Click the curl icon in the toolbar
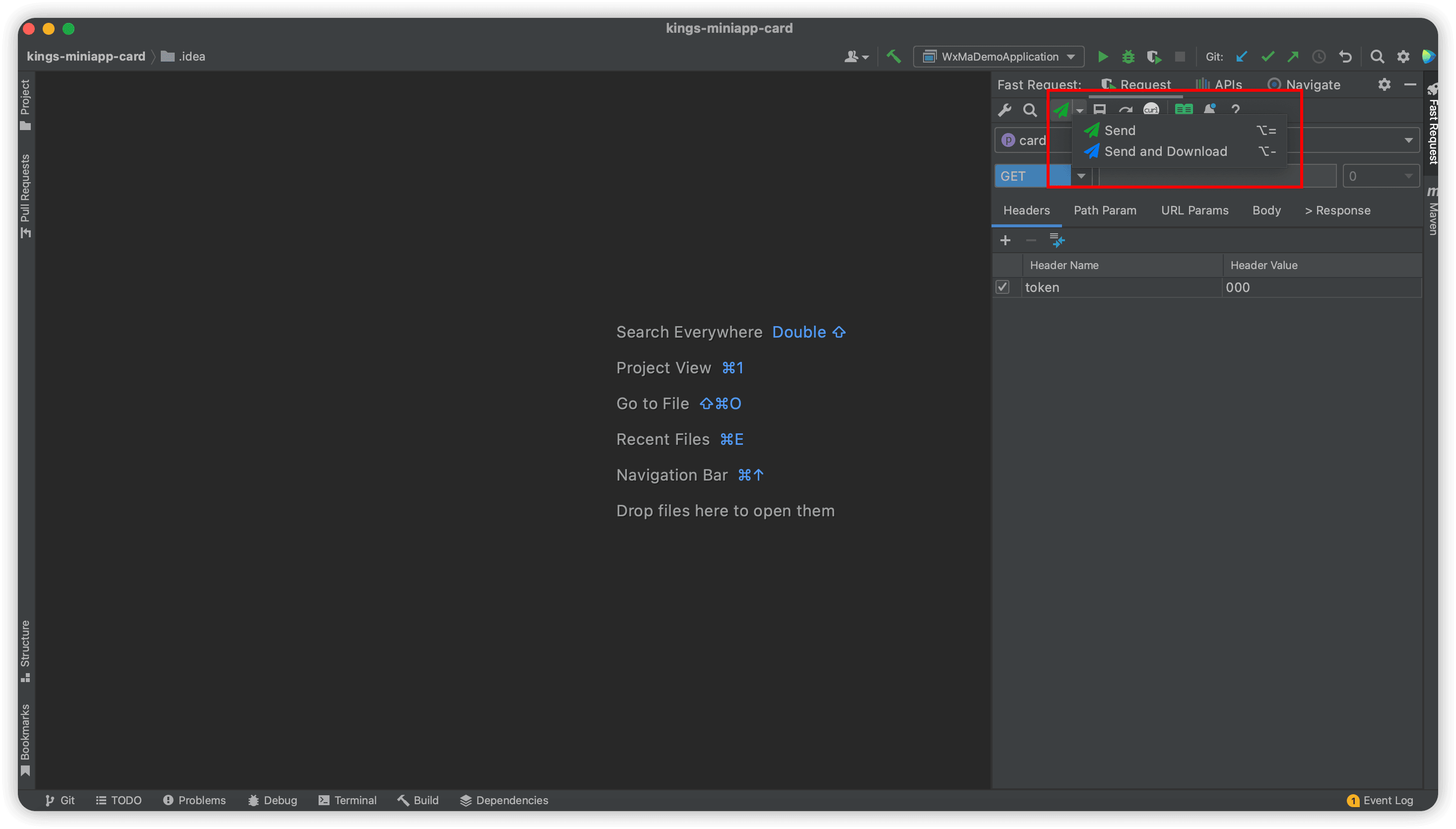The width and height of the screenshot is (1456, 829). tap(1151, 109)
